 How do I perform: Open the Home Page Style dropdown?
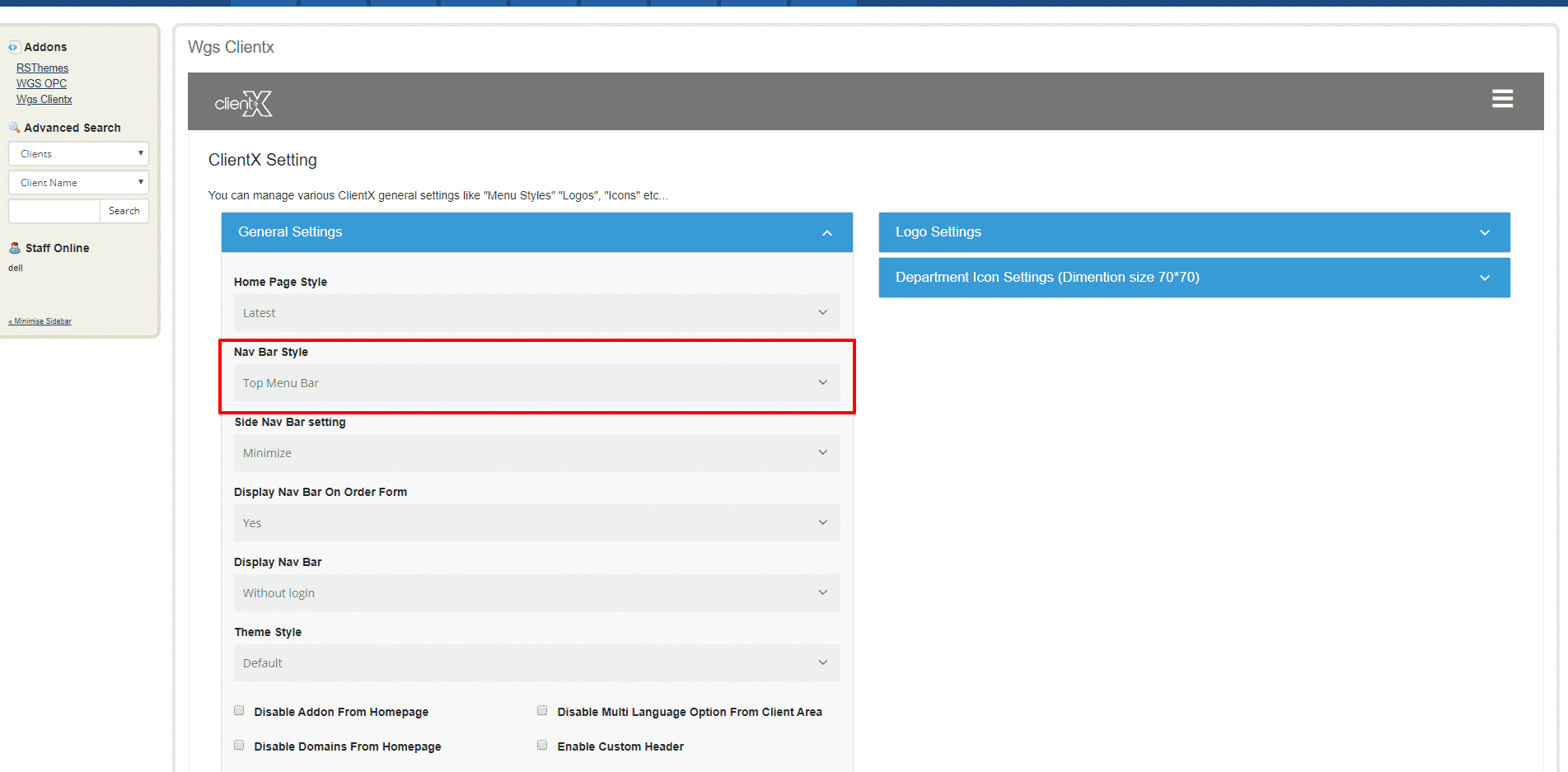coord(536,313)
